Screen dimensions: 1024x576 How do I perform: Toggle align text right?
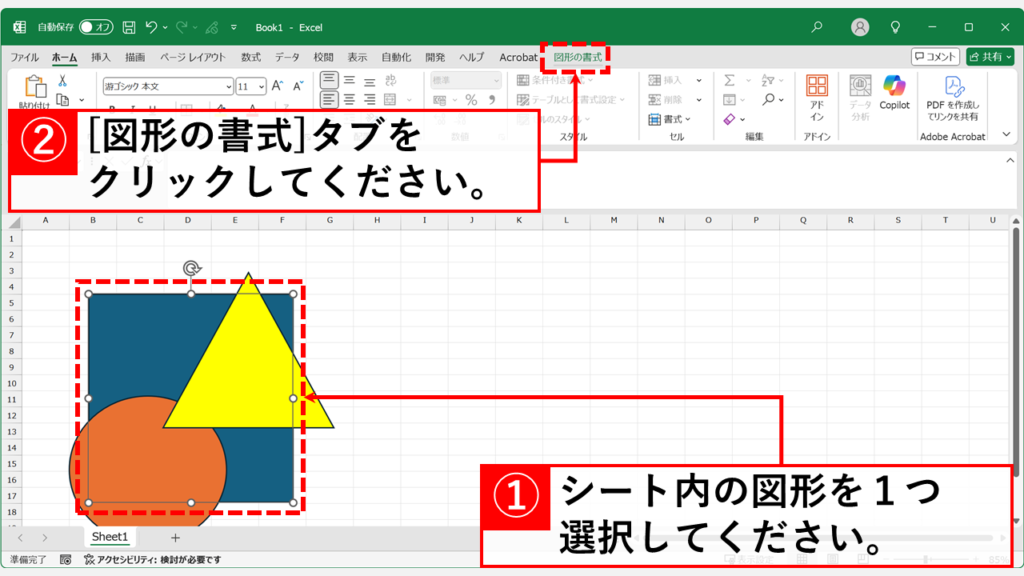click(370, 100)
